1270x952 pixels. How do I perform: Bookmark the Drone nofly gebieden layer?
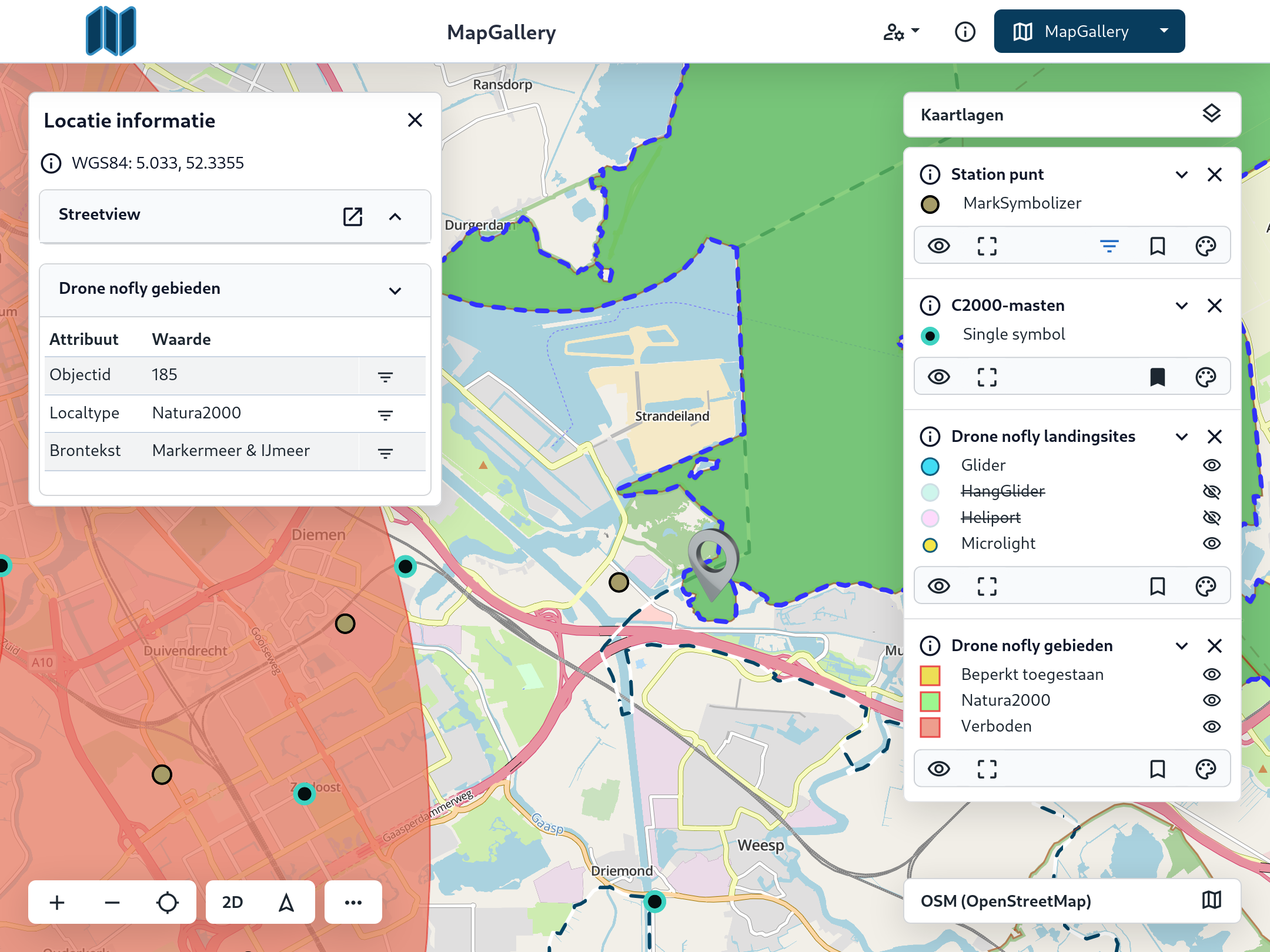click(1157, 769)
